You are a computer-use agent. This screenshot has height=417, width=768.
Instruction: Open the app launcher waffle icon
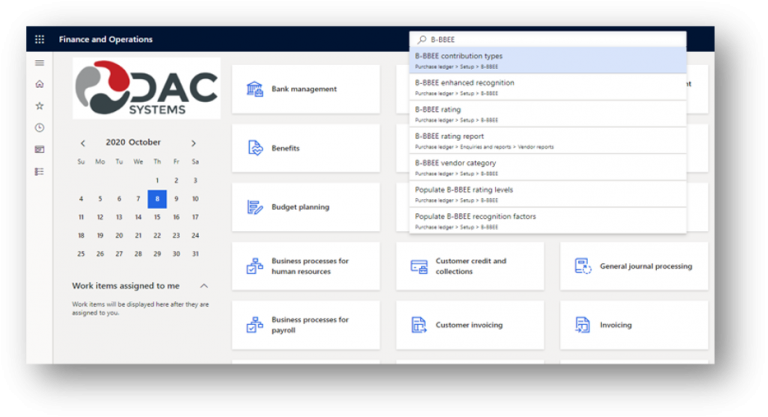pyautogui.click(x=40, y=40)
